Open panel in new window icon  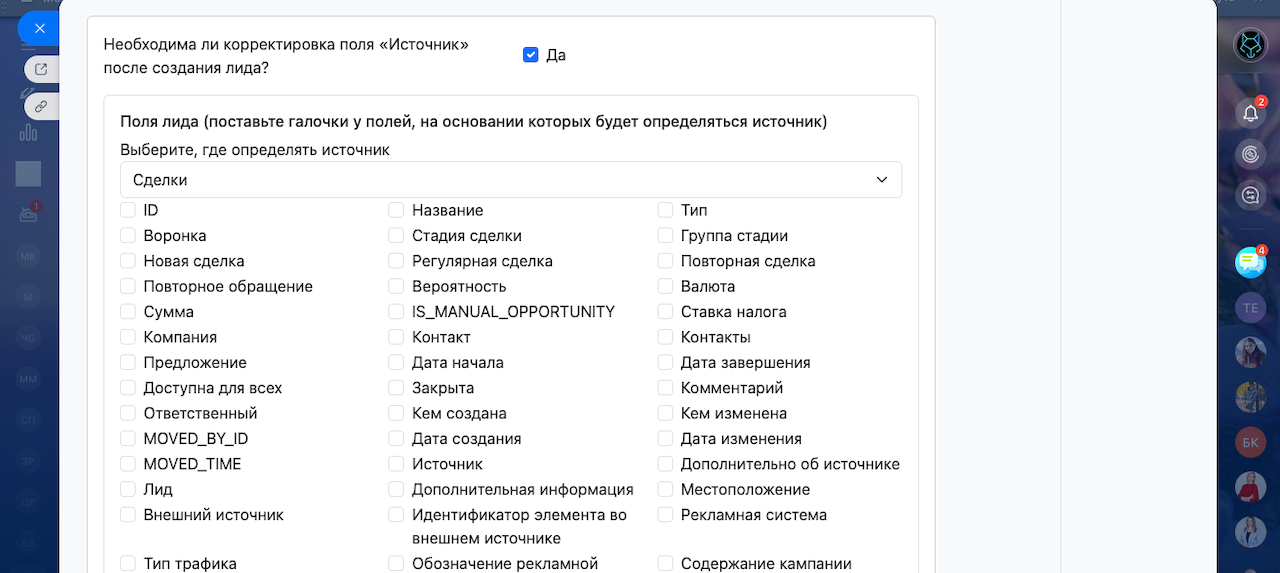41,70
